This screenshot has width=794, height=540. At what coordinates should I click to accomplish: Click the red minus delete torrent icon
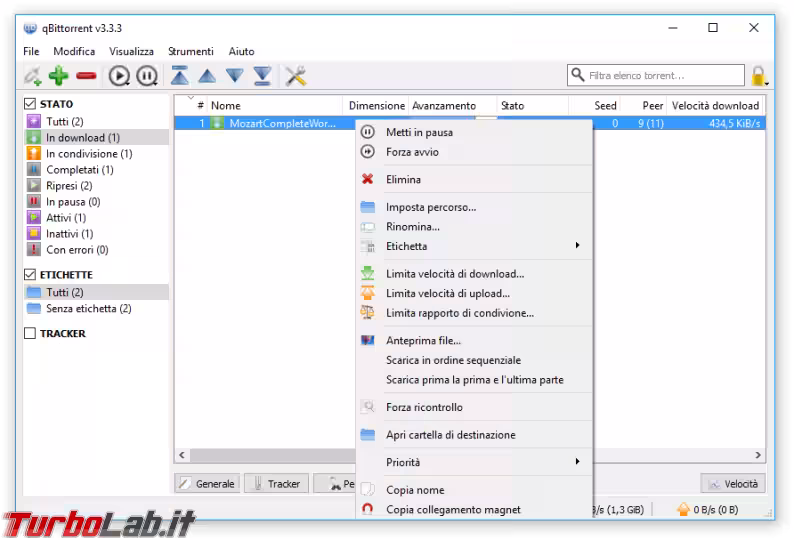click(x=86, y=76)
